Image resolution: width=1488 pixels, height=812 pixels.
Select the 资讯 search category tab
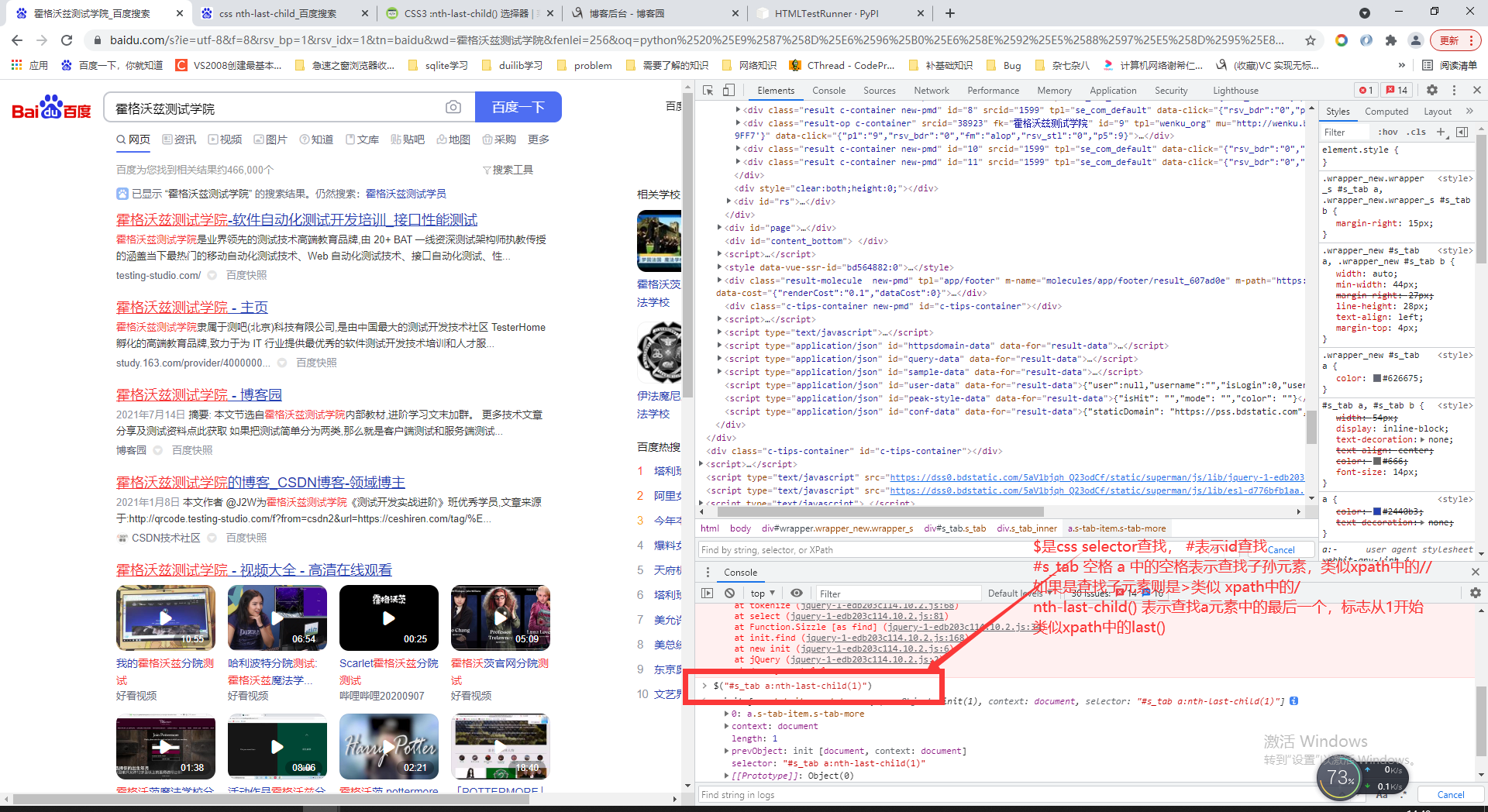click(x=179, y=139)
